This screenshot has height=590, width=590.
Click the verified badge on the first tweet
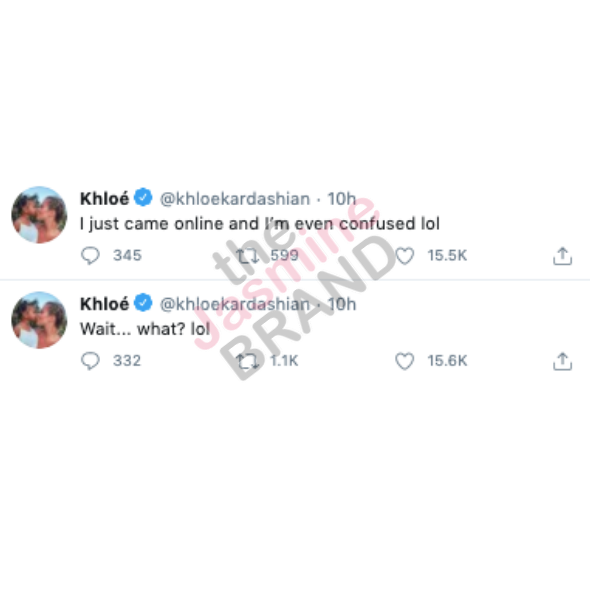pos(143,198)
